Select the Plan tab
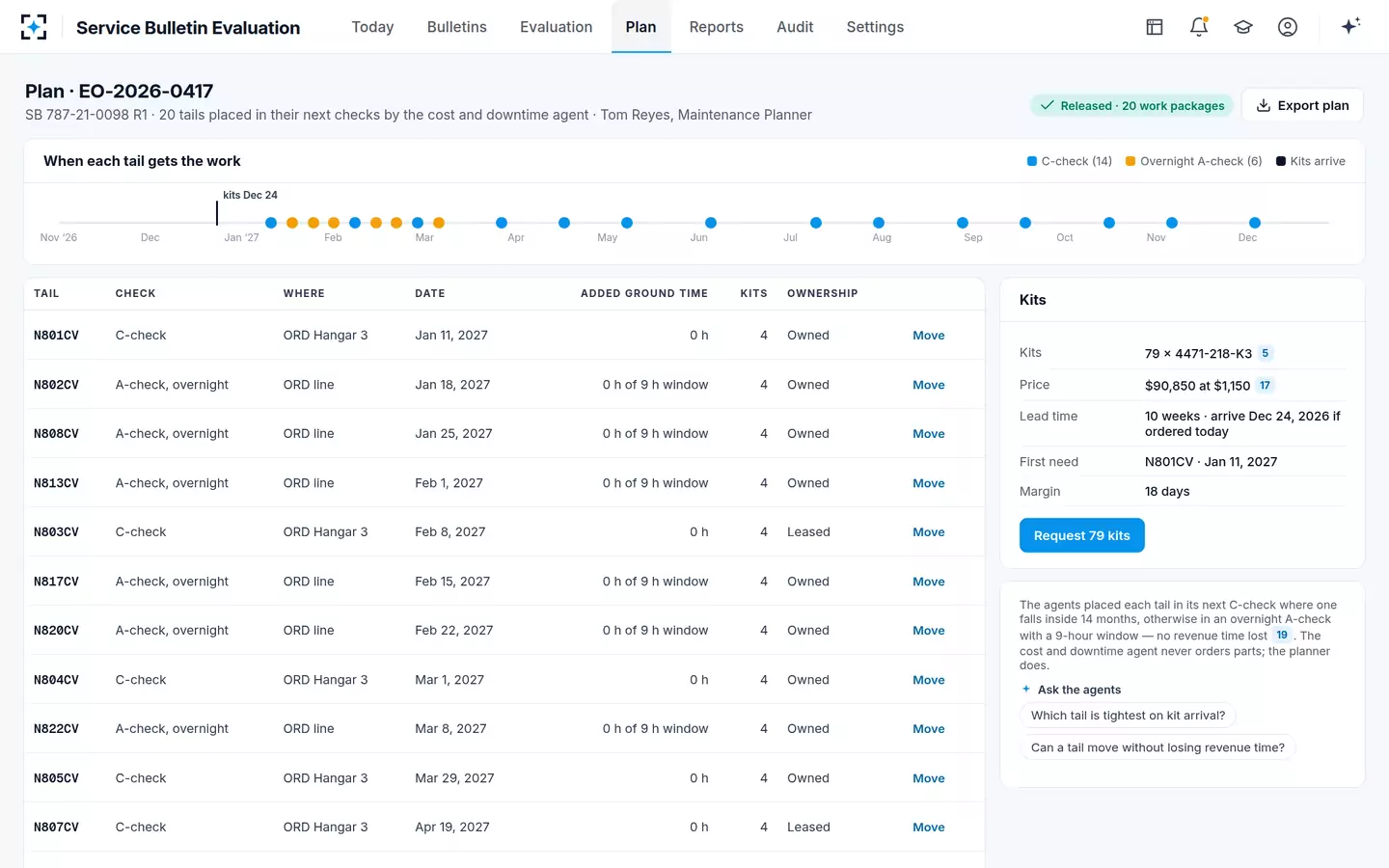Viewport: 1389px width, 868px height. [640, 27]
